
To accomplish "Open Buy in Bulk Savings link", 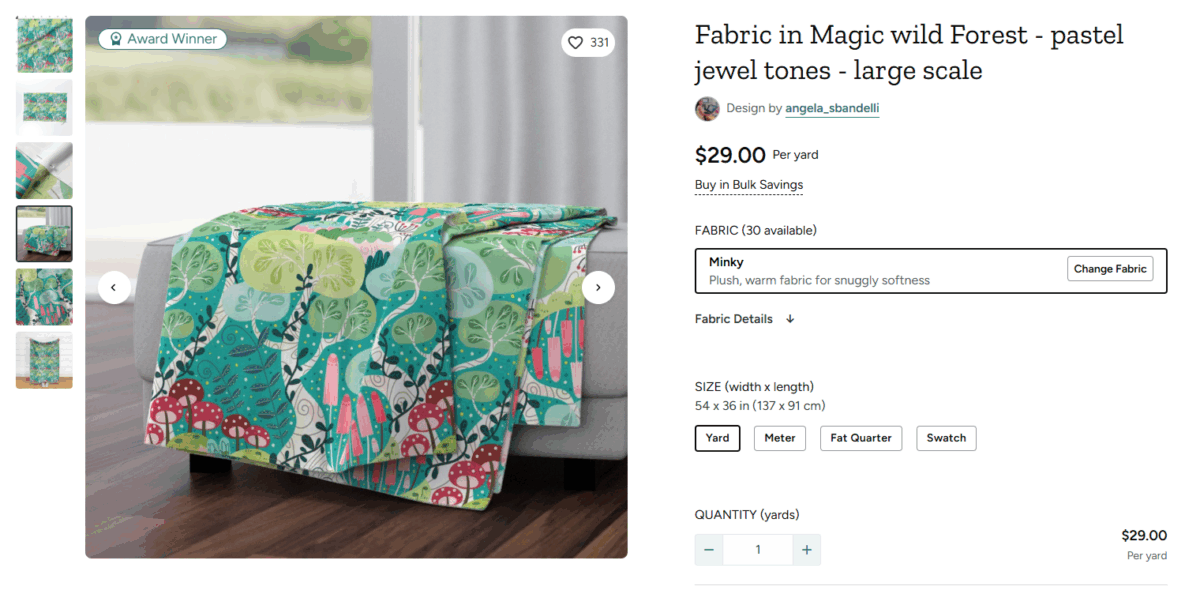I will pyautogui.click(x=748, y=185).
